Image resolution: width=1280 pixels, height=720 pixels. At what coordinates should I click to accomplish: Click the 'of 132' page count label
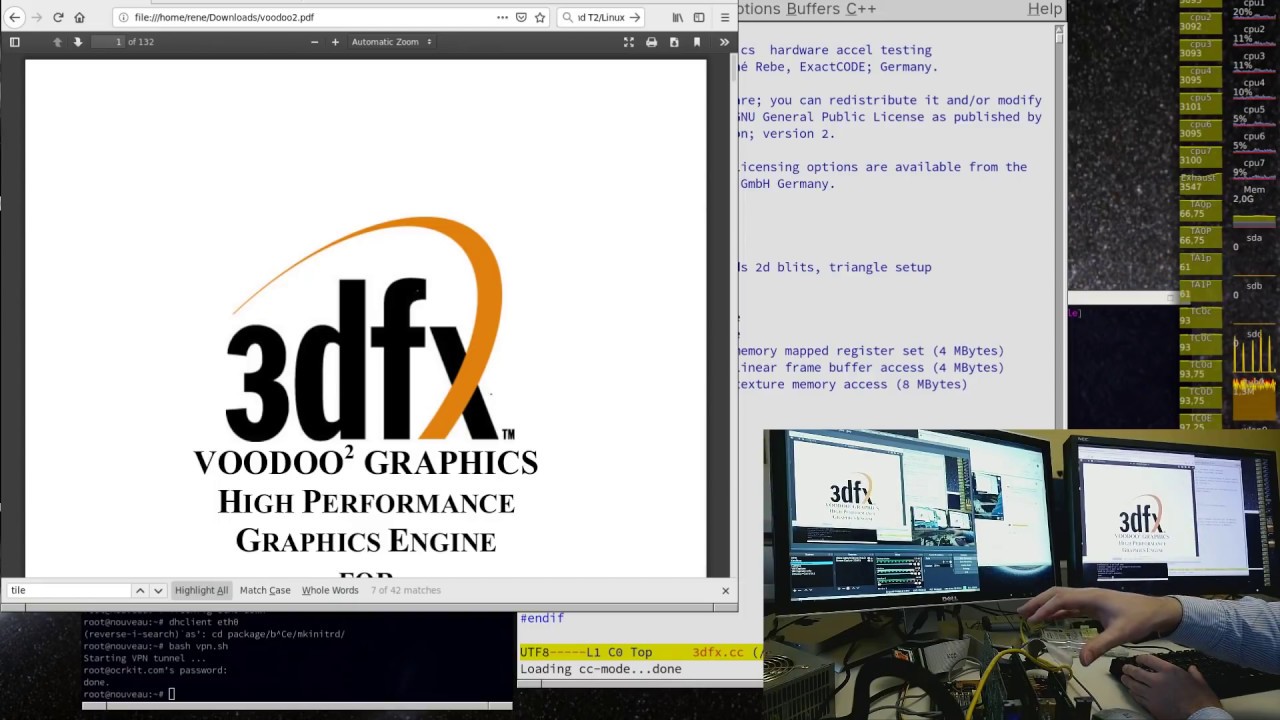(141, 42)
